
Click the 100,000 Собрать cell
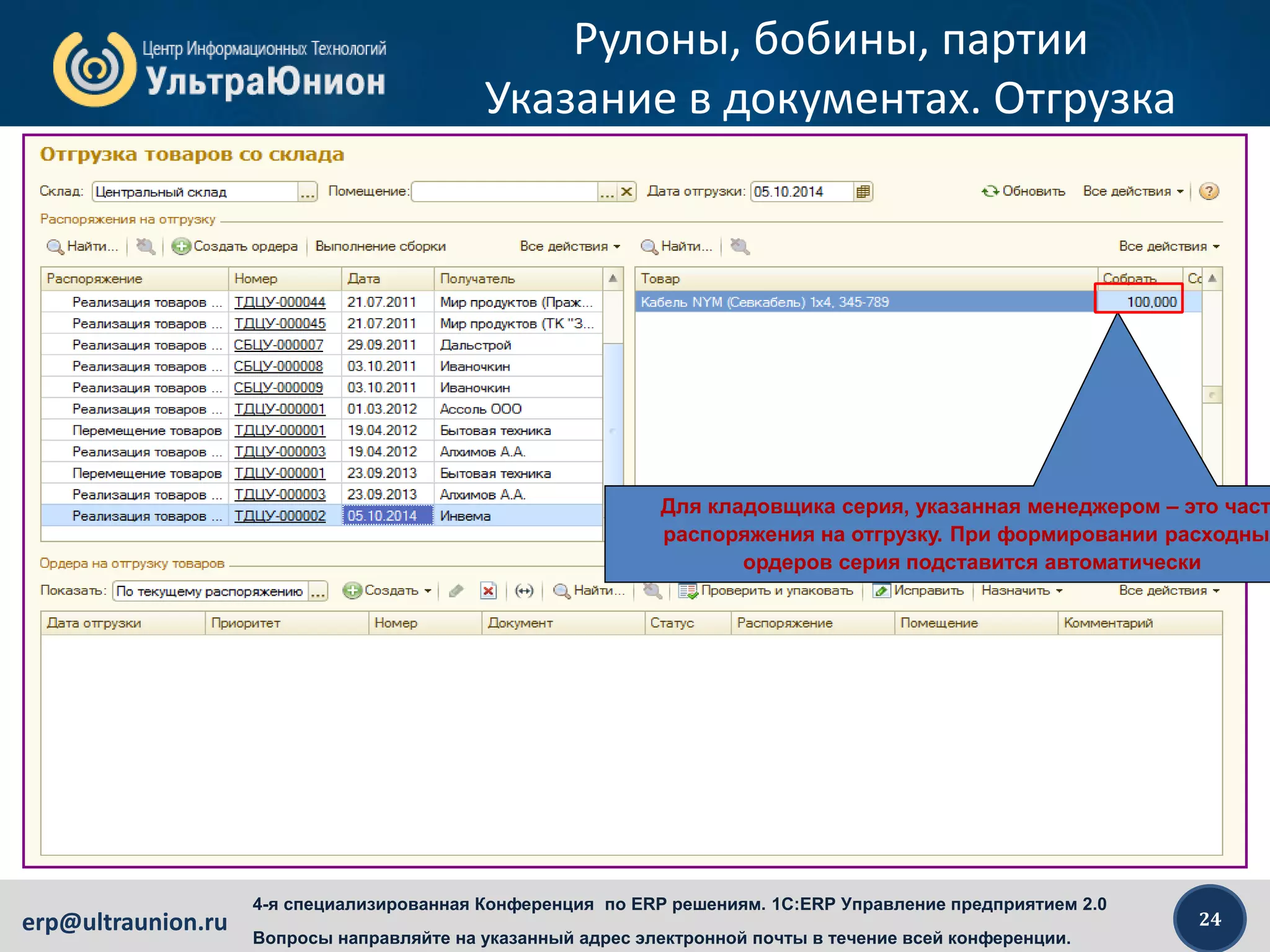click(x=1139, y=302)
